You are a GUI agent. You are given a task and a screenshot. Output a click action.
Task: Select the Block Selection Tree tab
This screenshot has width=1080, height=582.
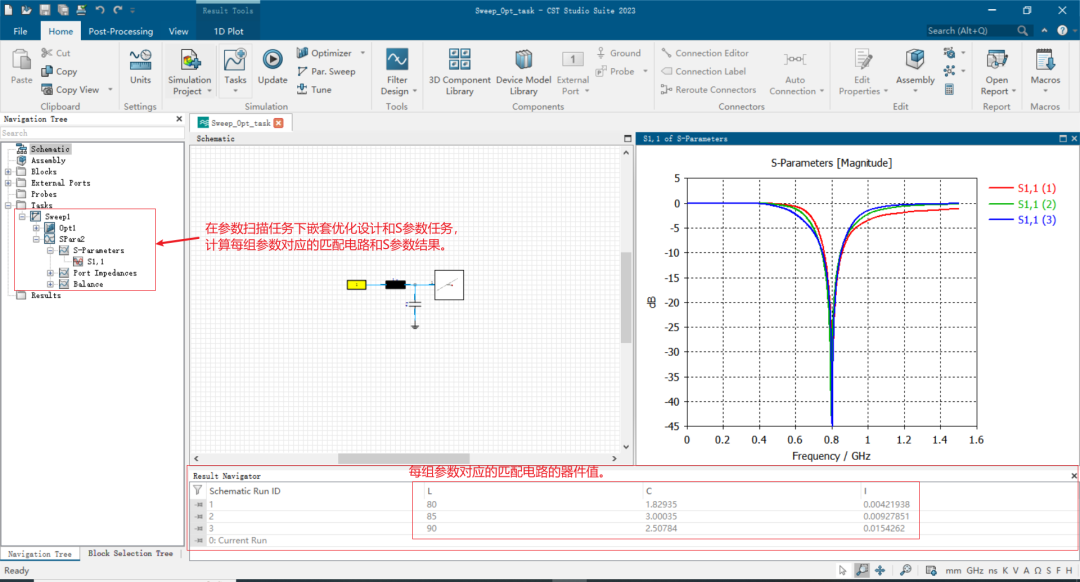(130, 553)
